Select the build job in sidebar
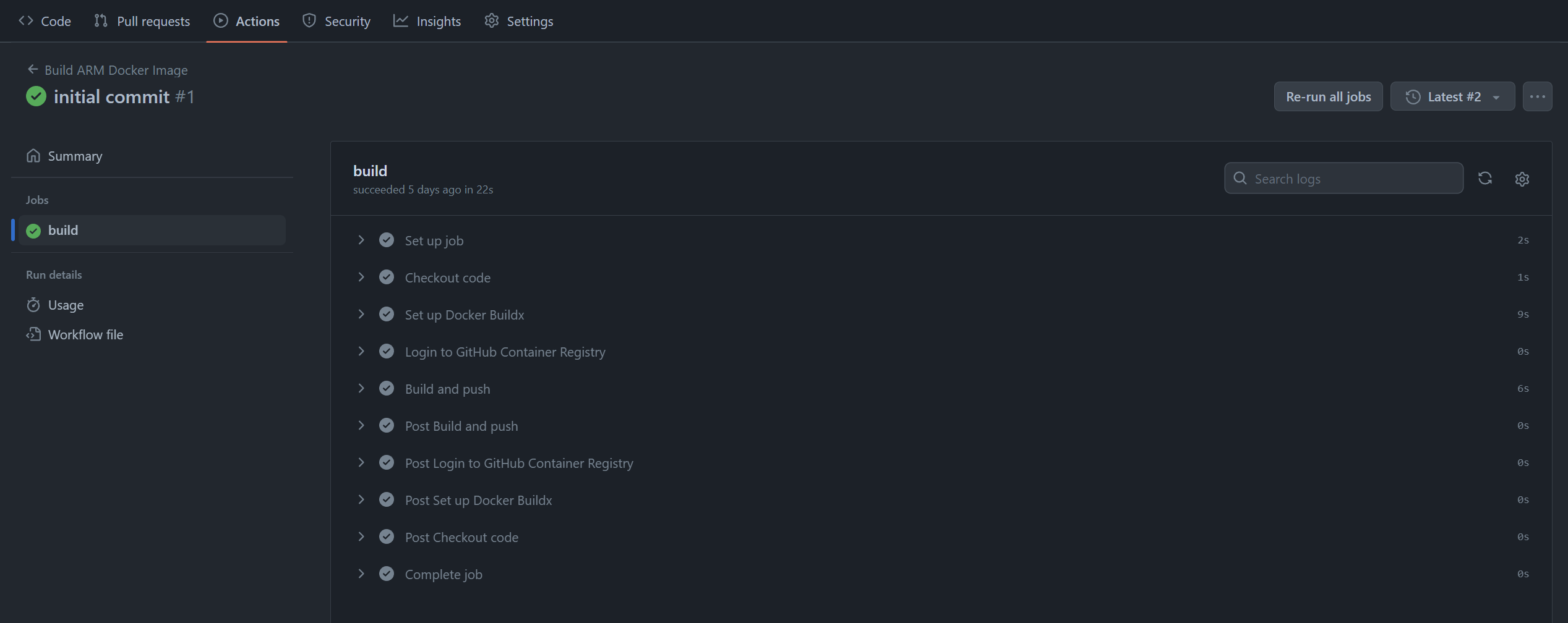The image size is (1568, 623). tap(152, 230)
